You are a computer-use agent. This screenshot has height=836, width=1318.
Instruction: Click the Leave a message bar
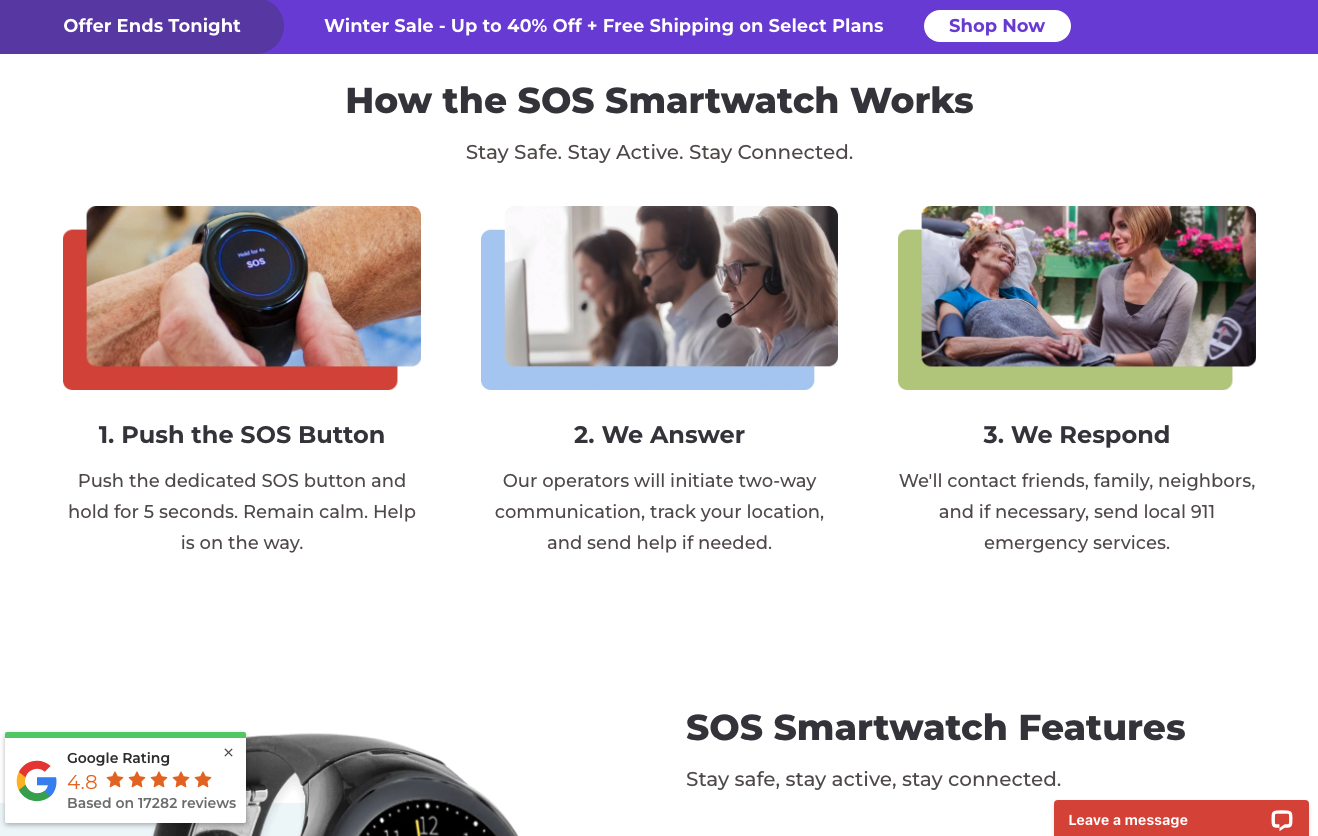tap(1181, 818)
